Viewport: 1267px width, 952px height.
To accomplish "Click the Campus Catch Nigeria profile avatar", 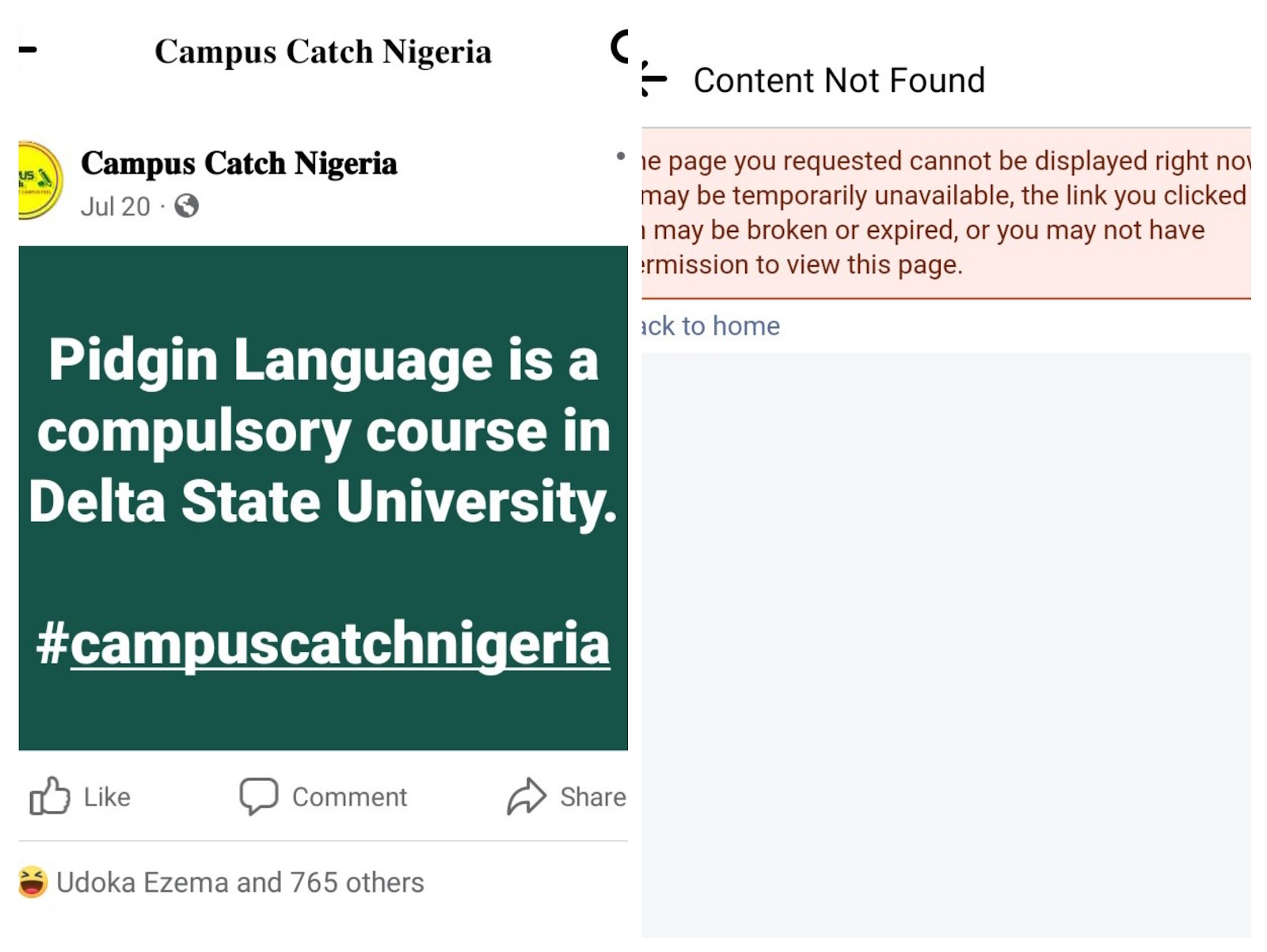I will coord(40,181).
